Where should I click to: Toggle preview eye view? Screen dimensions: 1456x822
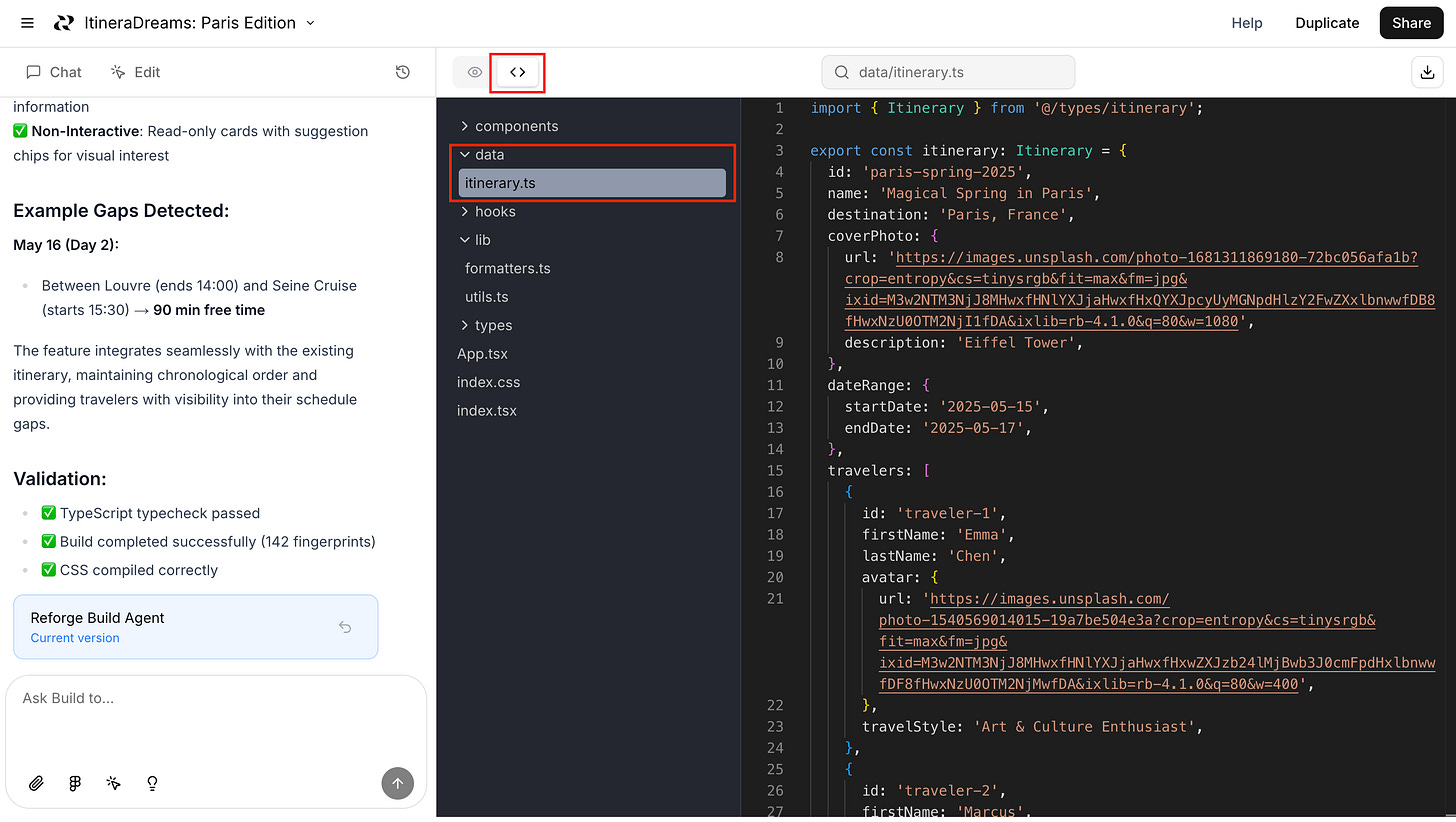click(x=475, y=72)
